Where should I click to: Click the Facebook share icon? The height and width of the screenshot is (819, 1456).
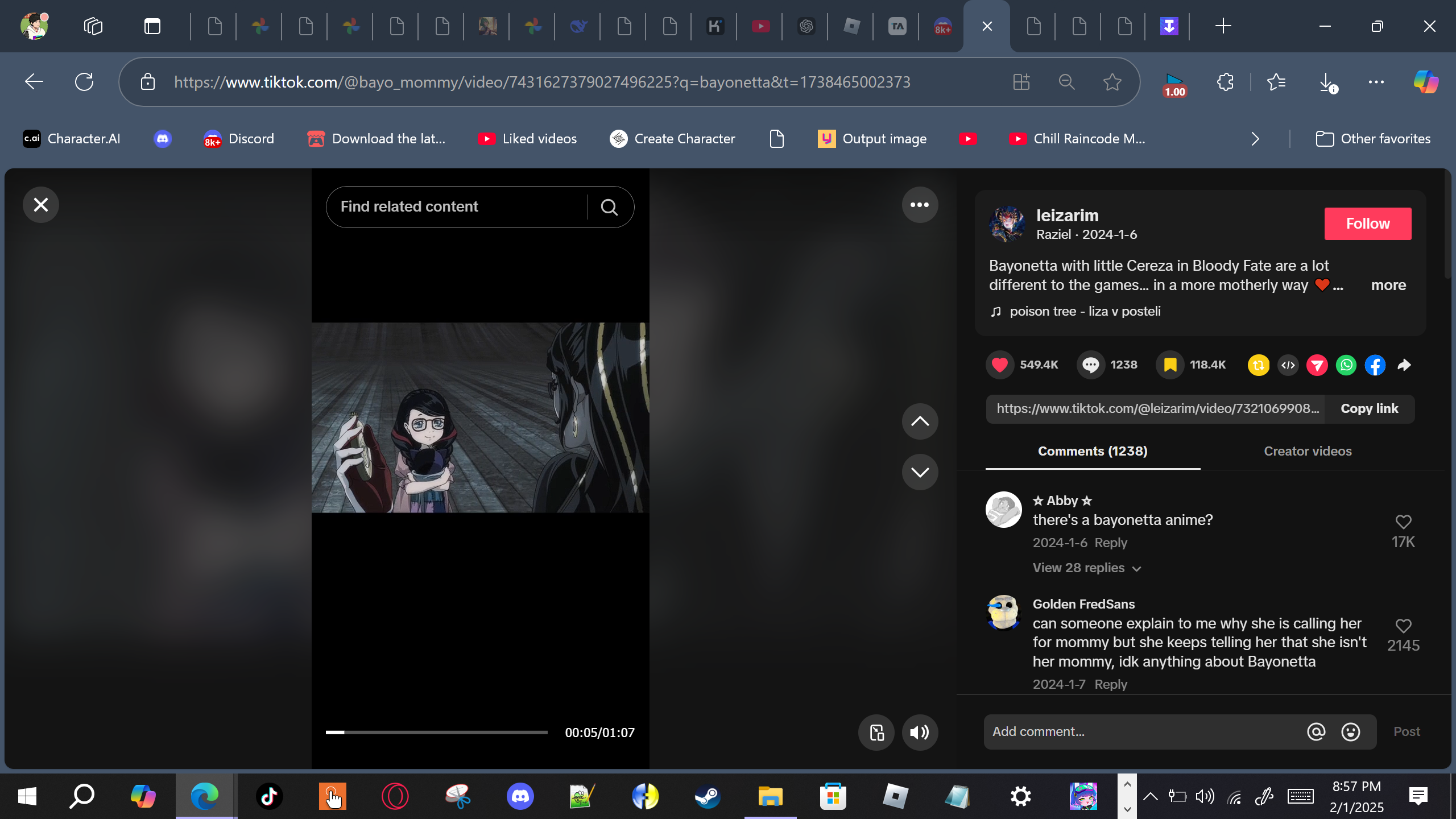pos(1375,365)
